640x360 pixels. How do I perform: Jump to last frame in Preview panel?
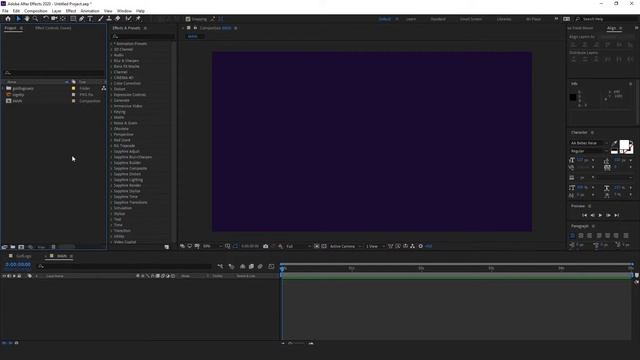(617, 215)
